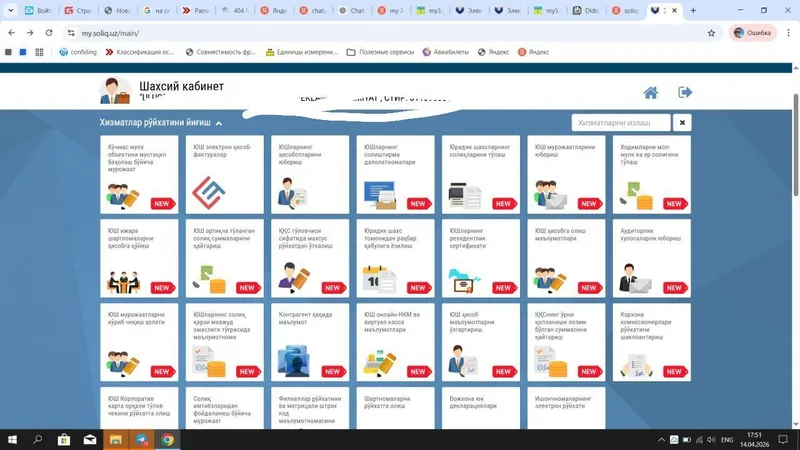Open Солиқ имтиёзларидан фойдаланиш бўйича мурожаат card
The height and width of the screenshot is (450, 800).
[224, 408]
